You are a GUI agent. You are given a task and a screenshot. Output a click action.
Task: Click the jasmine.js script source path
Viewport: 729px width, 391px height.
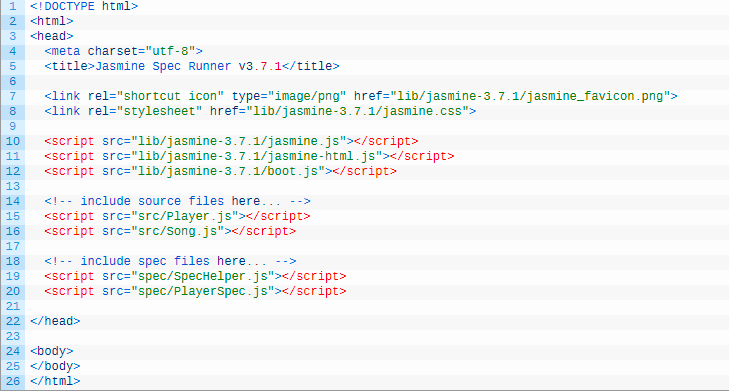239,141
